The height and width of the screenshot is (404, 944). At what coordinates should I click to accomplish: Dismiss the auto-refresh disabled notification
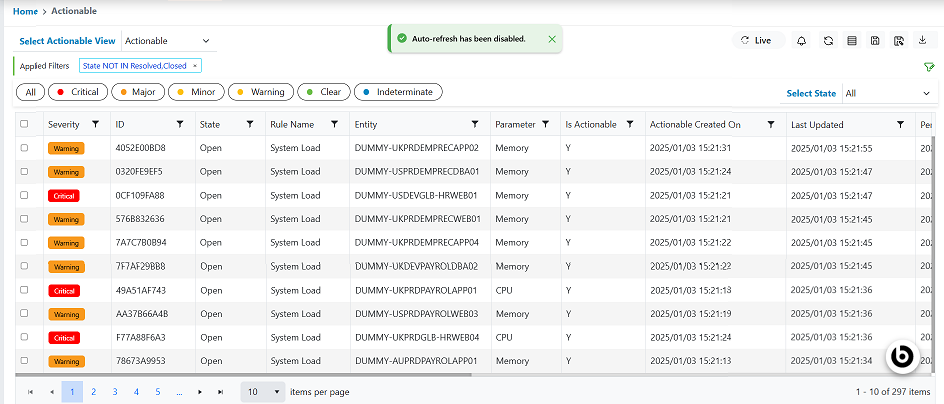(x=552, y=39)
